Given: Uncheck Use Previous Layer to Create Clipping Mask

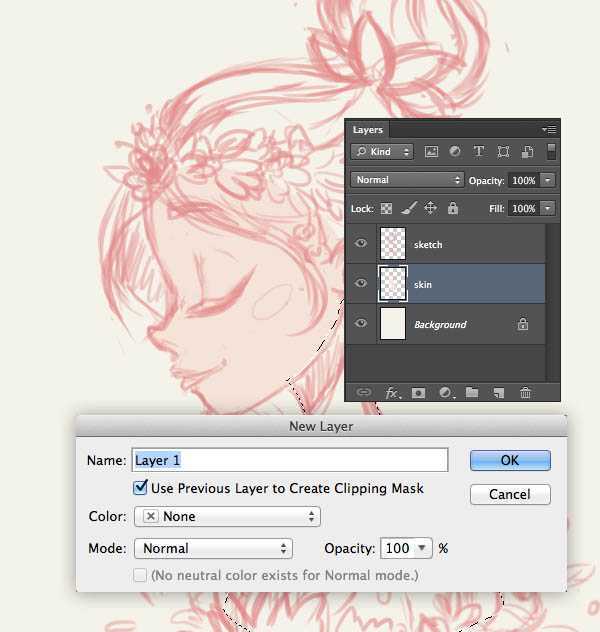Looking at the screenshot, I should pyautogui.click(x=140, y=488).
